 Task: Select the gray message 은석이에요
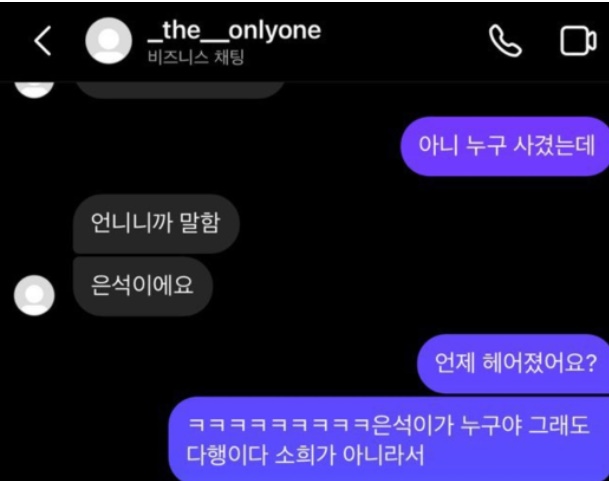tap(143, 286)
